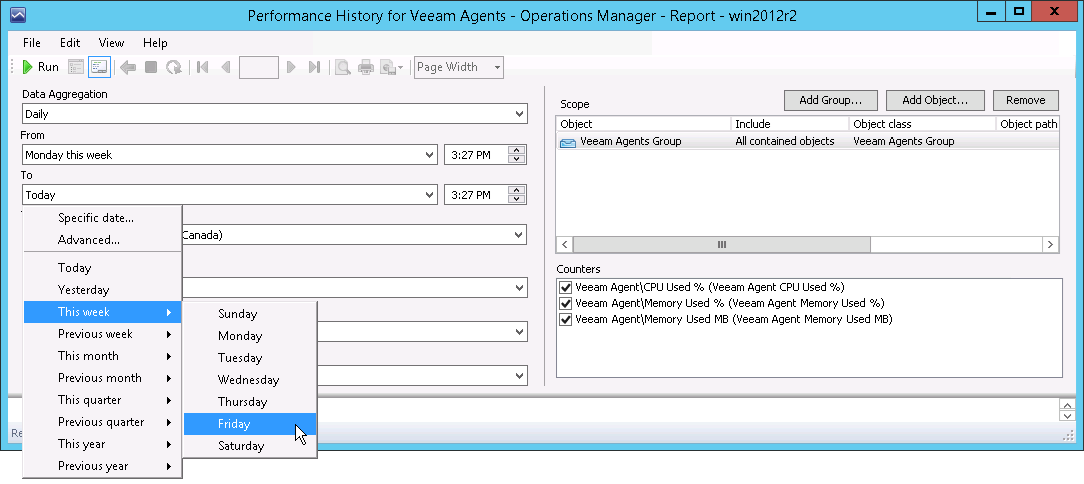This screenshot has width=1084, height=484.
Task: Open the View menu
Action: 111,43
